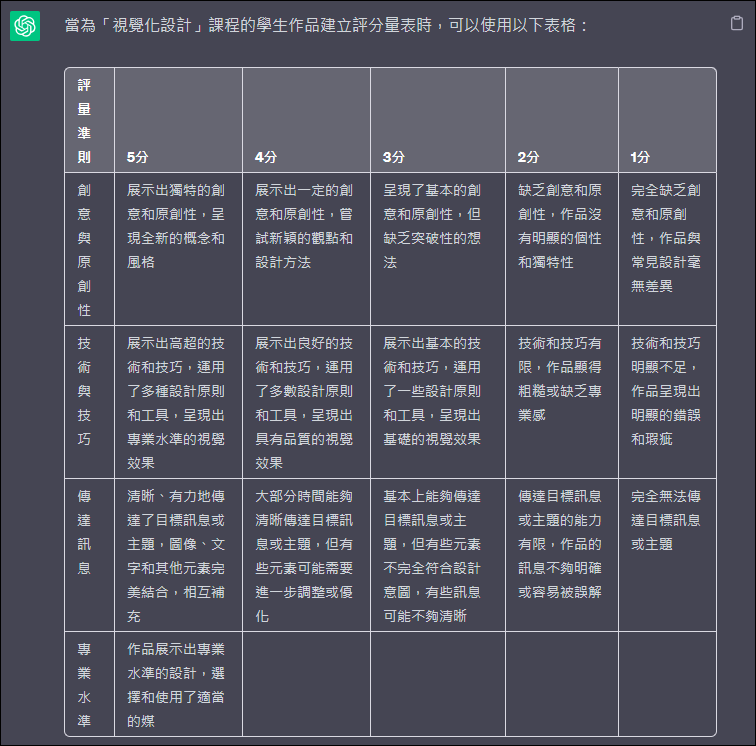This screenshot has width=756, height=746.
Task: Select the 評量準則 header cell
Action: (90, 120)
